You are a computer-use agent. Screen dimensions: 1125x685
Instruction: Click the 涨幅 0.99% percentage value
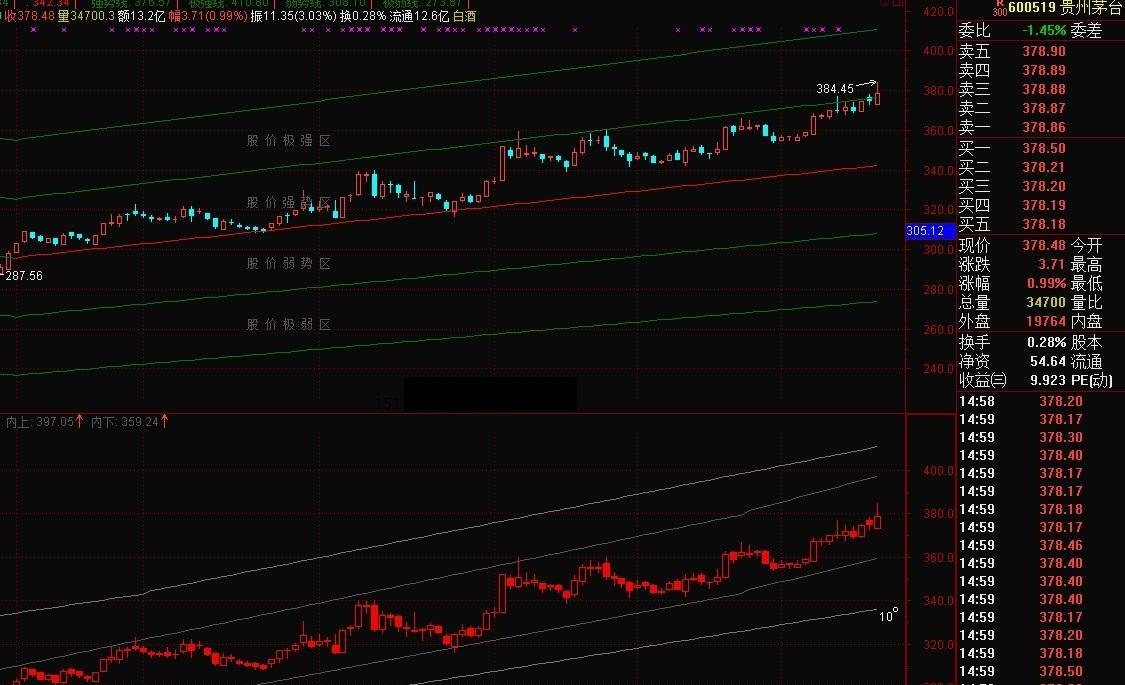pos(1046,283)
